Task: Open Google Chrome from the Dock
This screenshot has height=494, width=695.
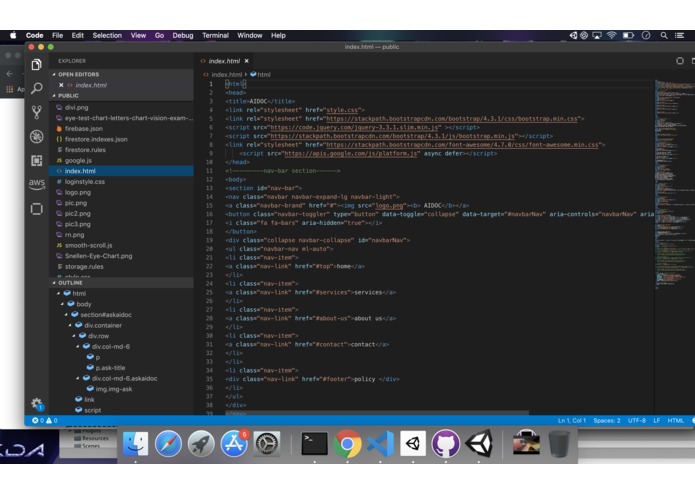Action: point(348,443)
